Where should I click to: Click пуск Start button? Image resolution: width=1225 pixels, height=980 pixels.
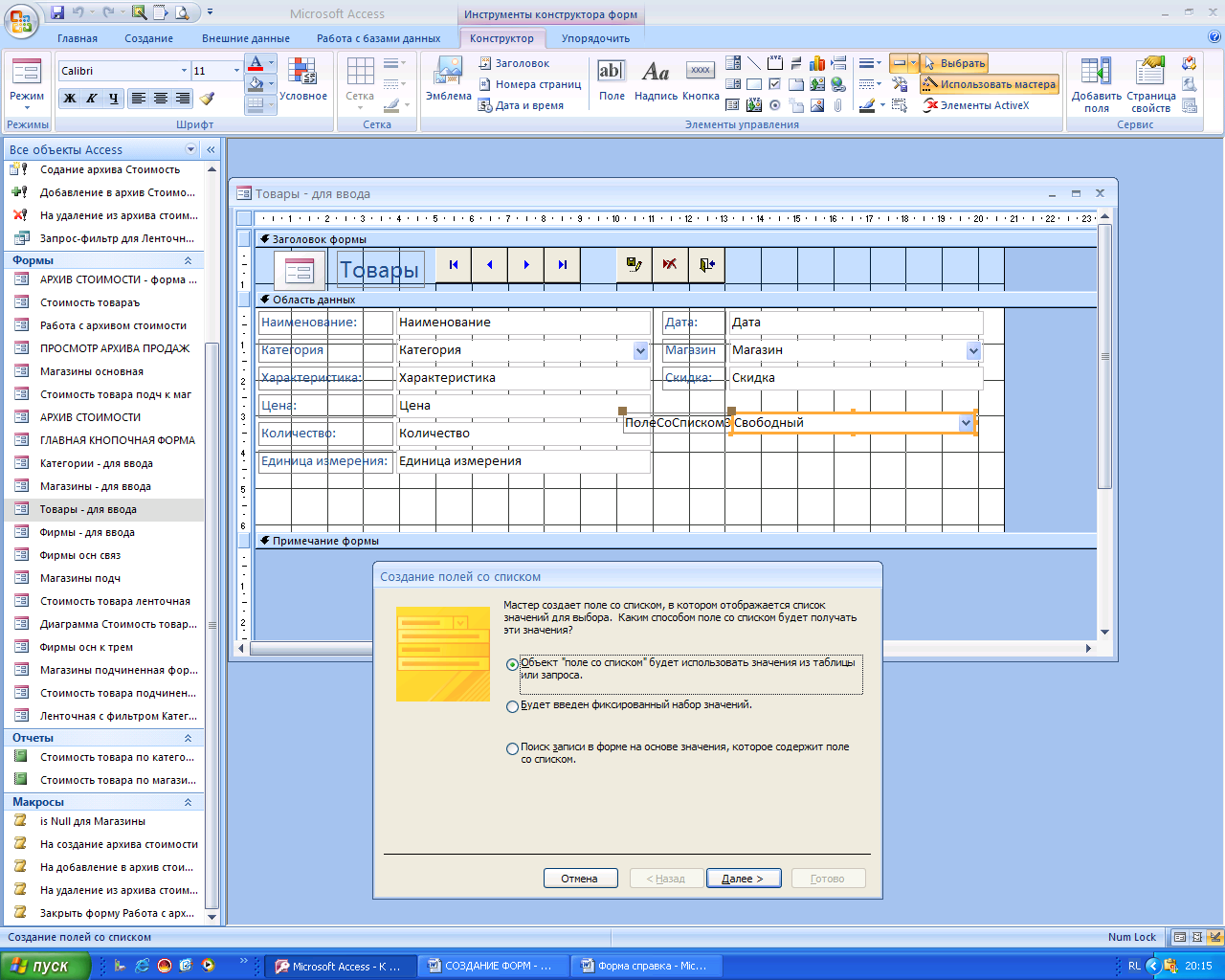pos(45,966)
